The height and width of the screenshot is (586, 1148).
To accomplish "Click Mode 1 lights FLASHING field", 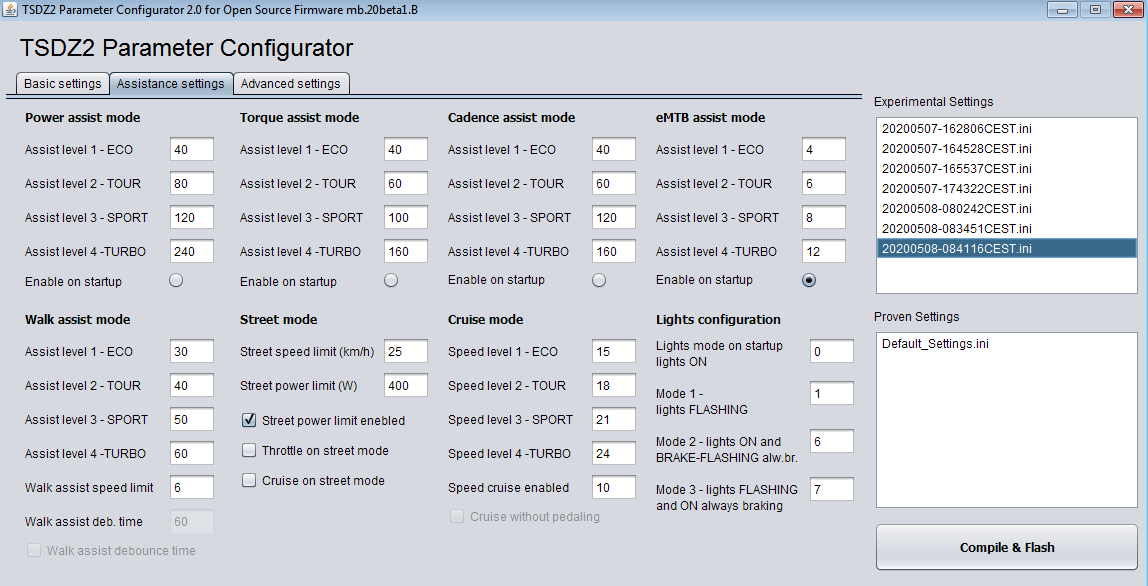I will pos(832,393).
